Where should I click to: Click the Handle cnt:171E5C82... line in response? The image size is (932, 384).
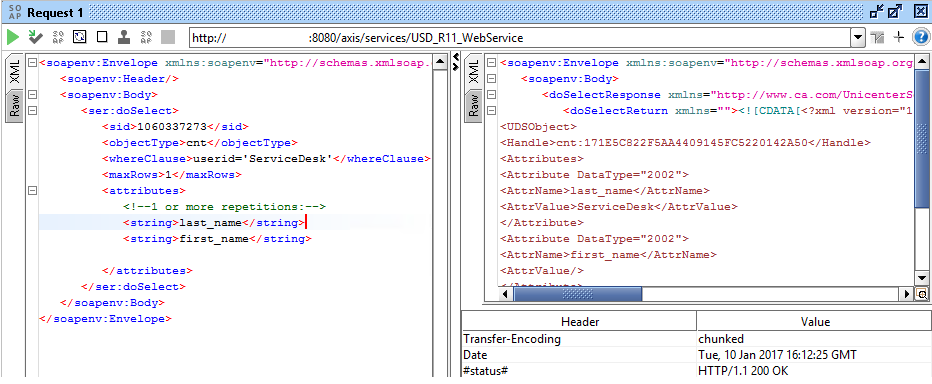[x=685, y=143]
